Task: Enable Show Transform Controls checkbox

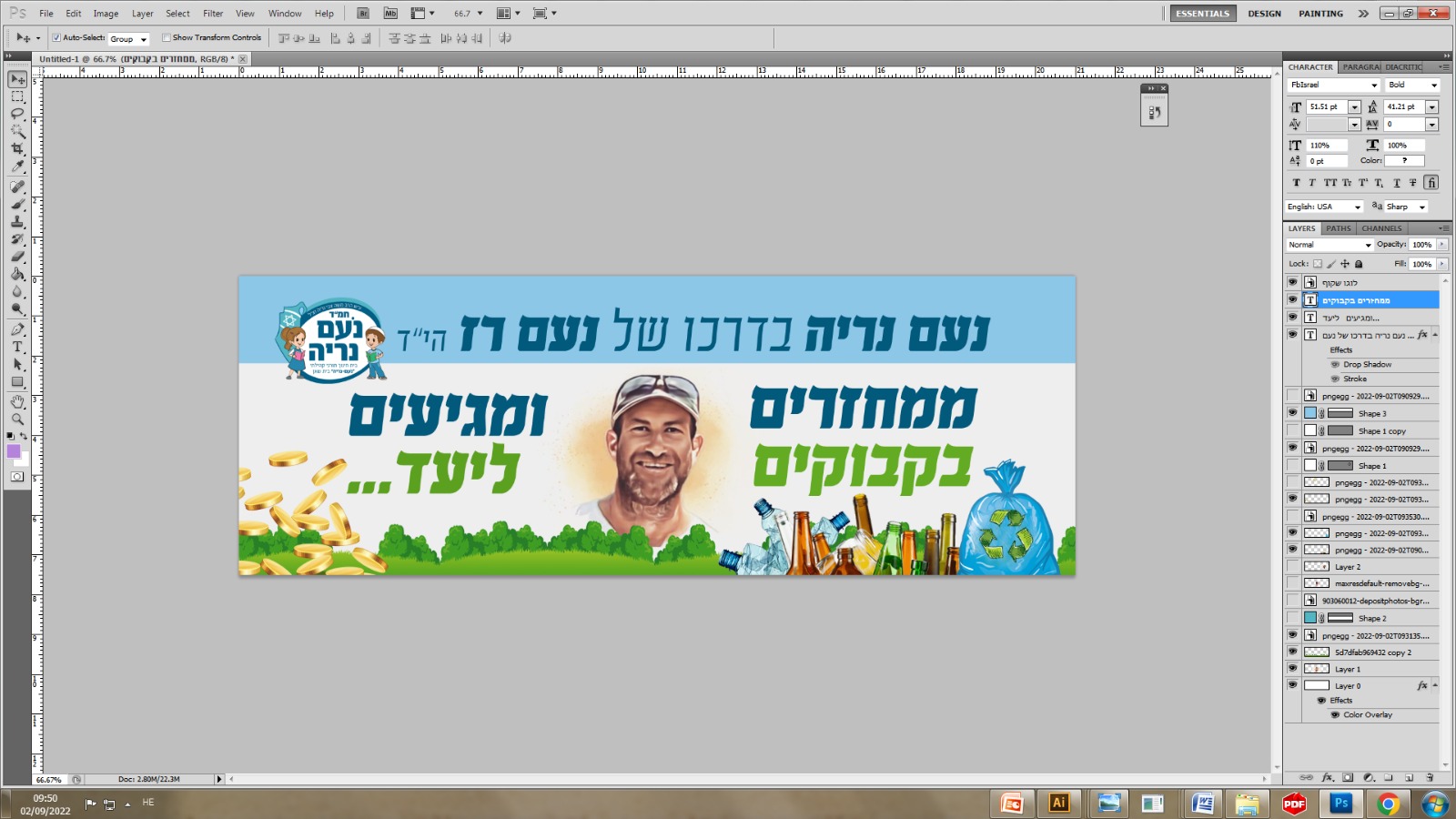Action: click(167, 38)
